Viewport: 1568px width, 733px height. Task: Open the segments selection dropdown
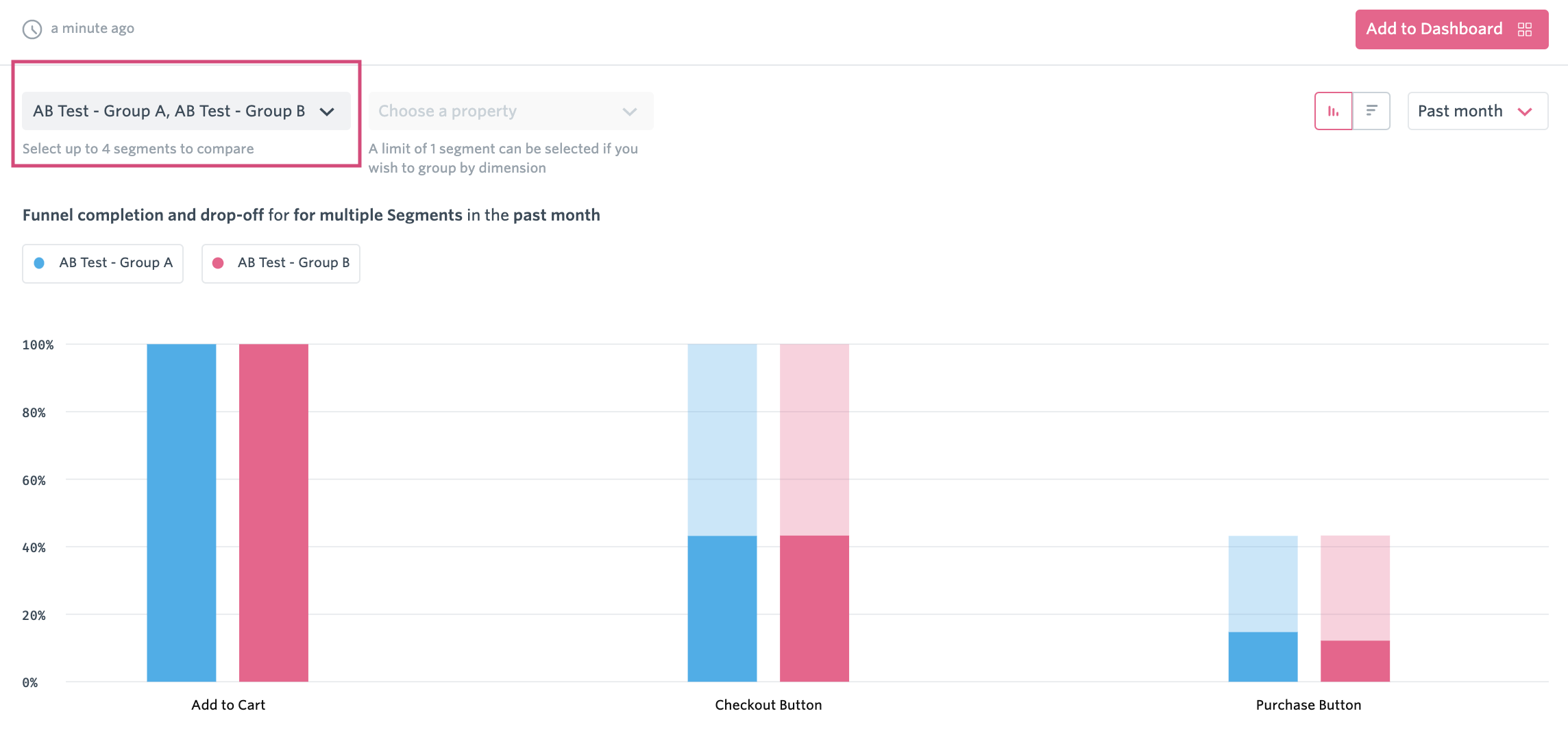[186, 111]
